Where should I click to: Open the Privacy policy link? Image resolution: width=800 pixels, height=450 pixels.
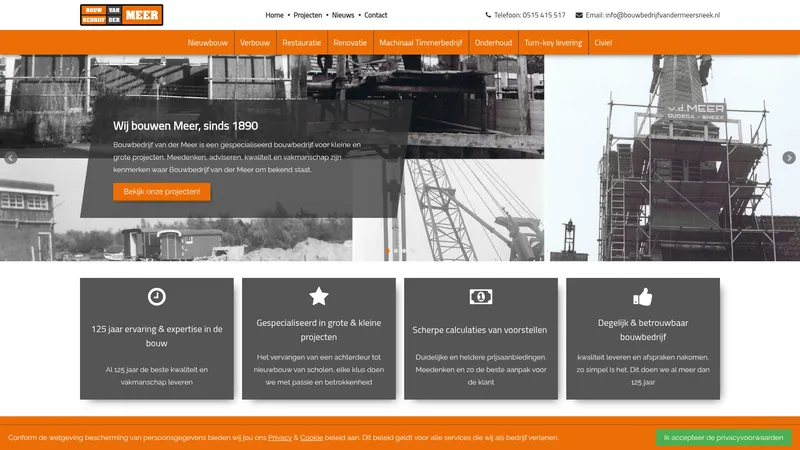pyautogui.click(x=280, y=438)
